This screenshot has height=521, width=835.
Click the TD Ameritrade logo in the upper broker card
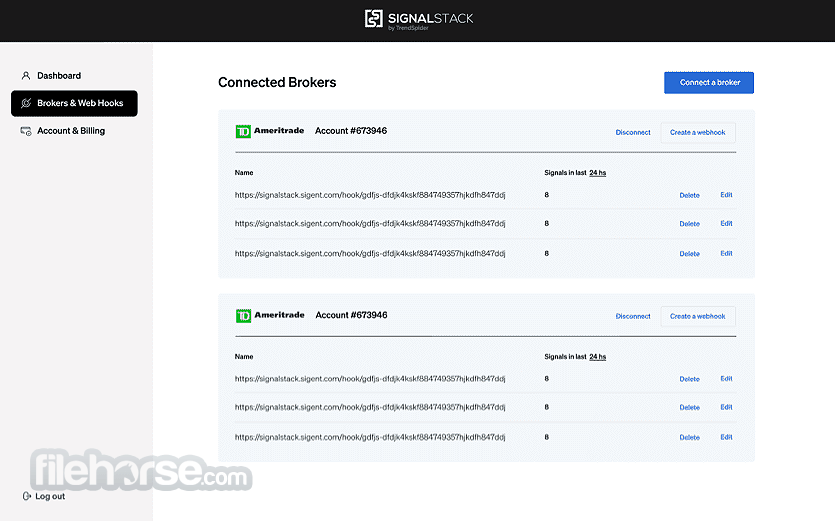point(269,131)
